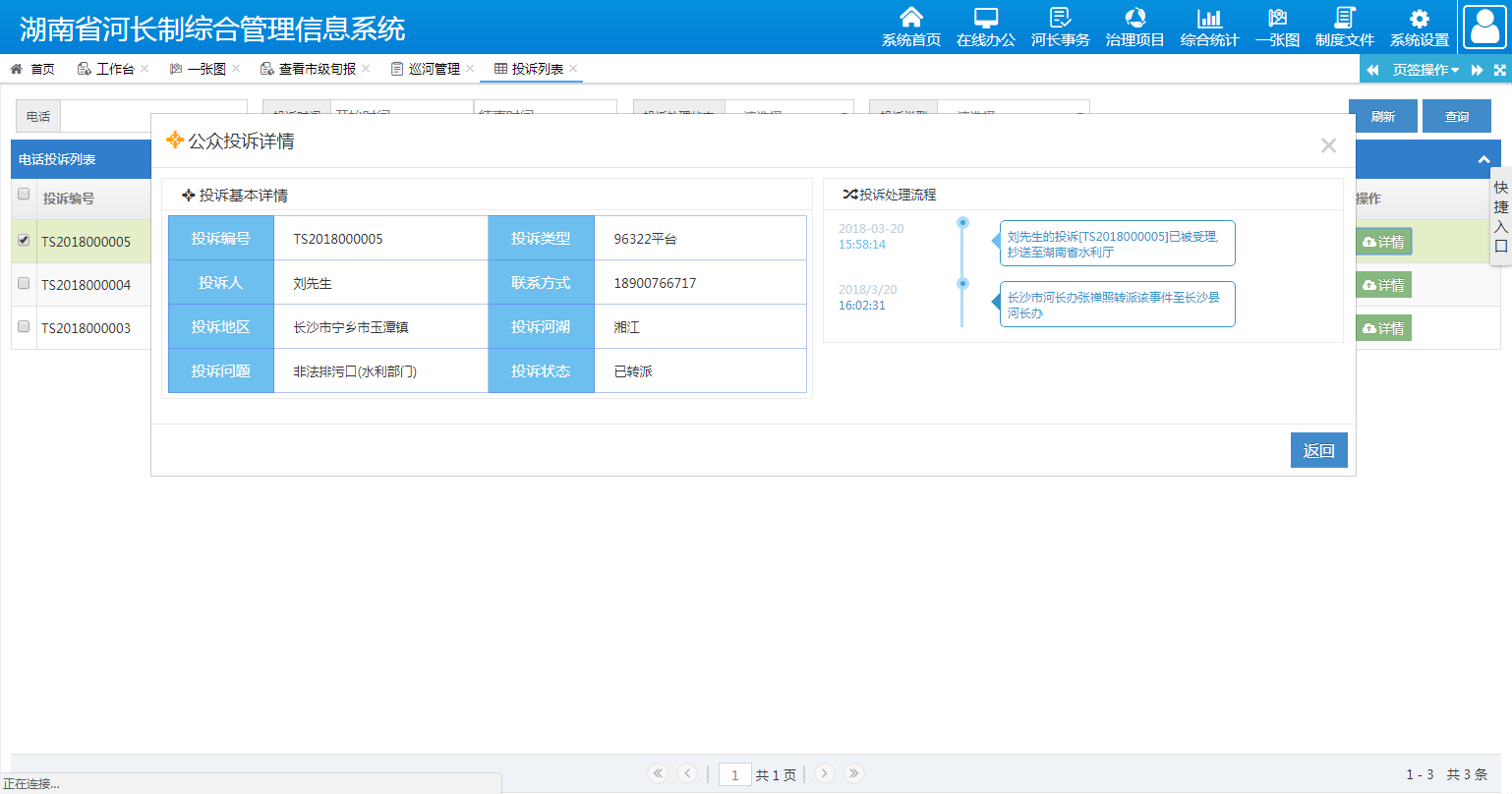Toggle fullscreen expand icon
The width and height of the screenshot is (1512, 794).
(1500, 70)
